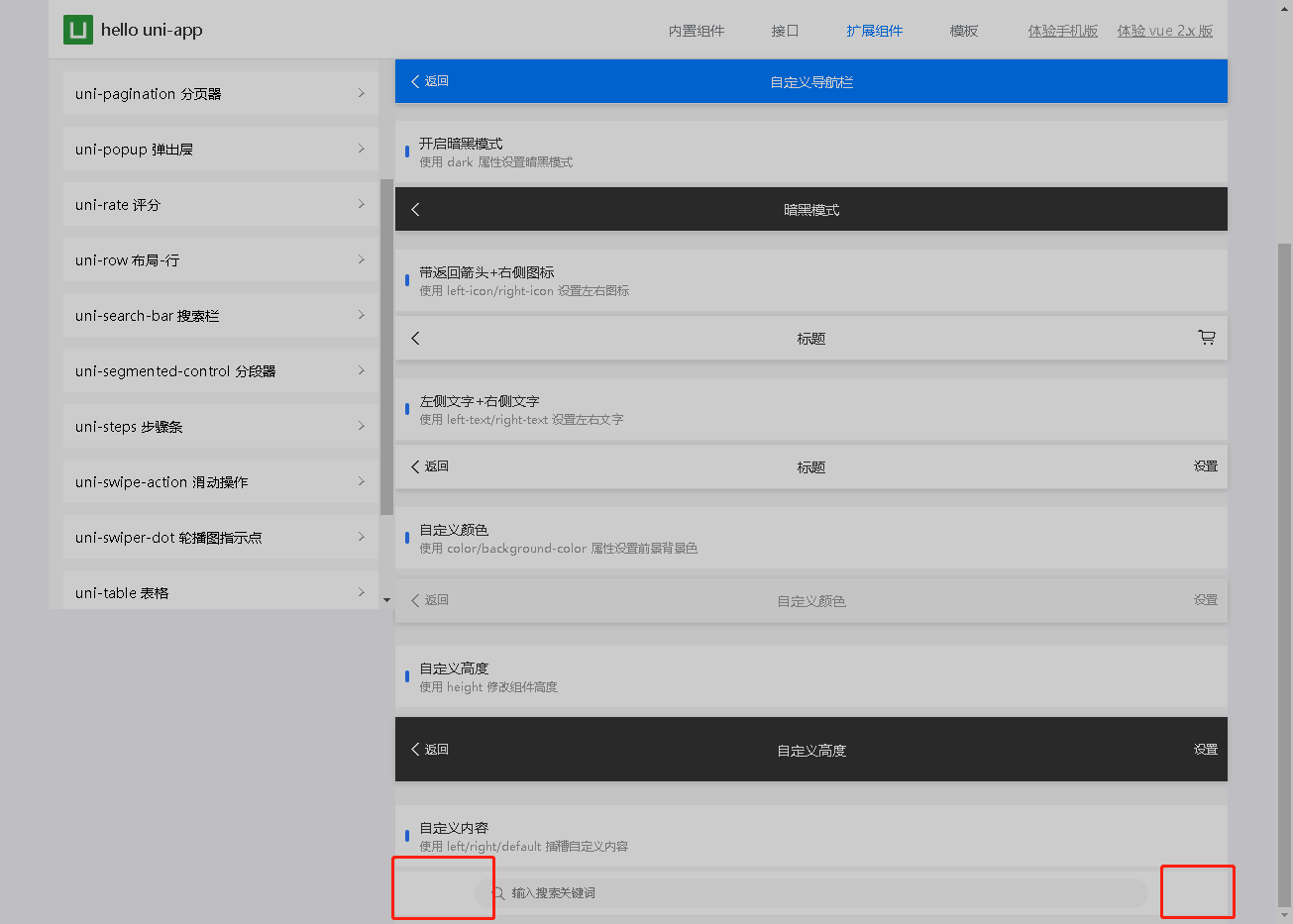The width and height of the screenshot is (1293, 924).
Task: Click the main page vertical scrollbar thumb
Action: point(1284,574)
